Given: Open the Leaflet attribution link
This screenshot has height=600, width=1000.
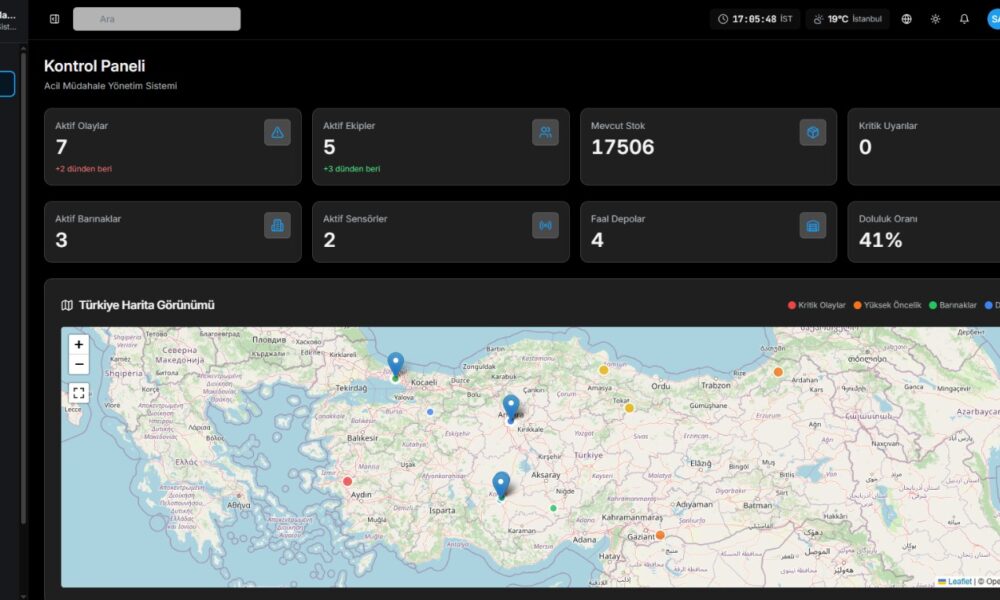Looking at the screenshot, I should [959, 581].
